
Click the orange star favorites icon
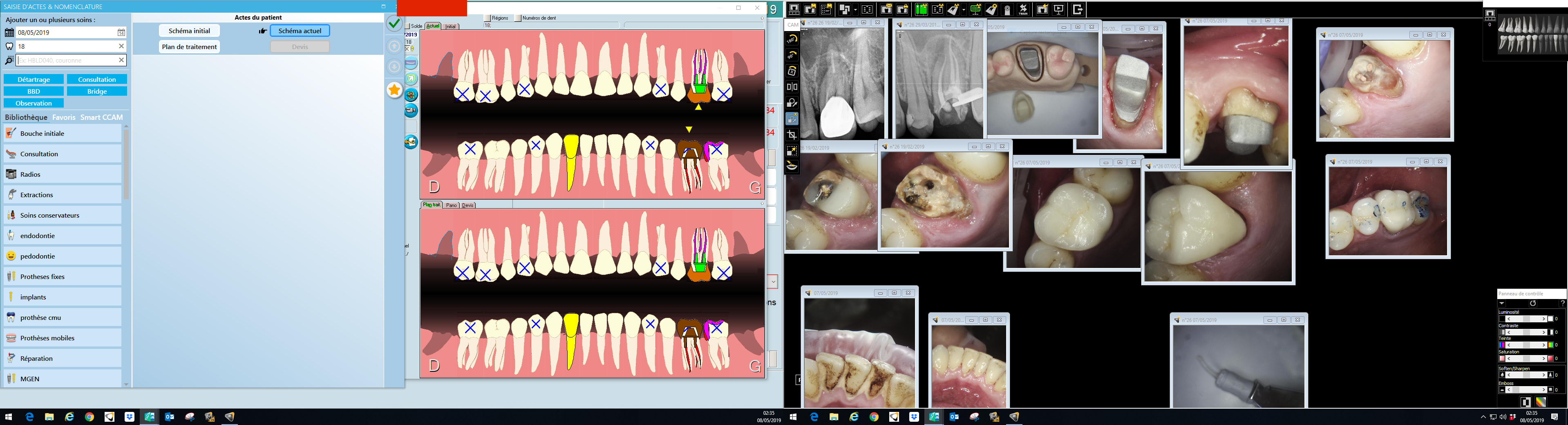pos(394,90)
